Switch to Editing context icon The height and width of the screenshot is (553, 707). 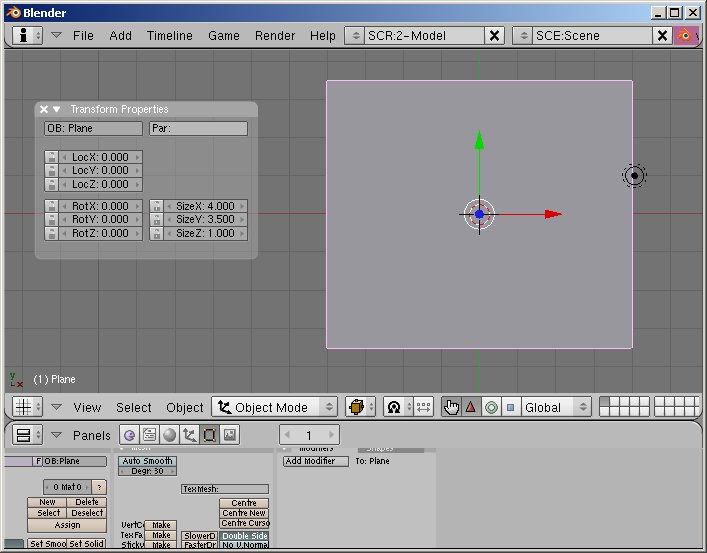pos(210,435)
